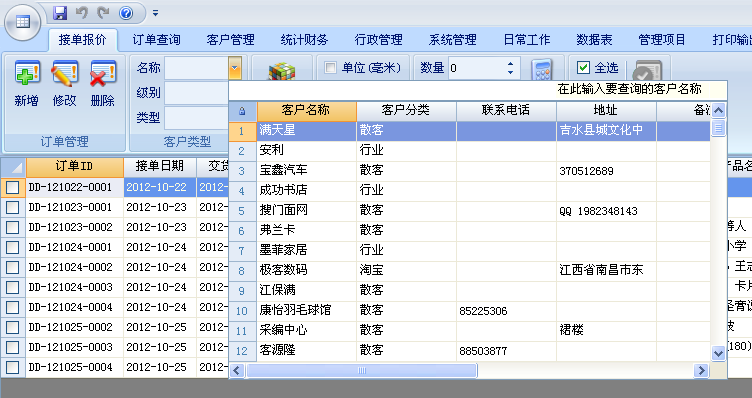Image resolution: width=752 pixels, height=398 pixels.
Task: Click the vertical scrollbar thumb in customer list
Action: [718, 128]
